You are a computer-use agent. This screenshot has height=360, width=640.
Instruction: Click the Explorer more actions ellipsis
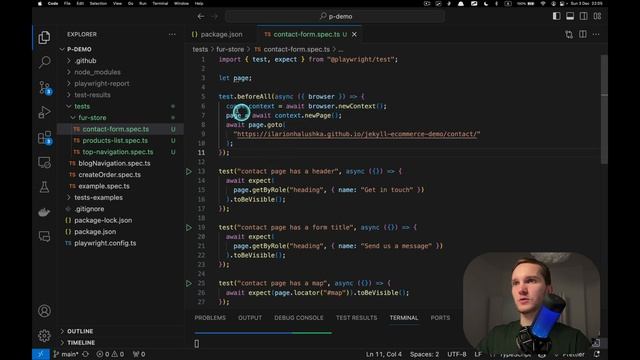[x=172, y=34]
